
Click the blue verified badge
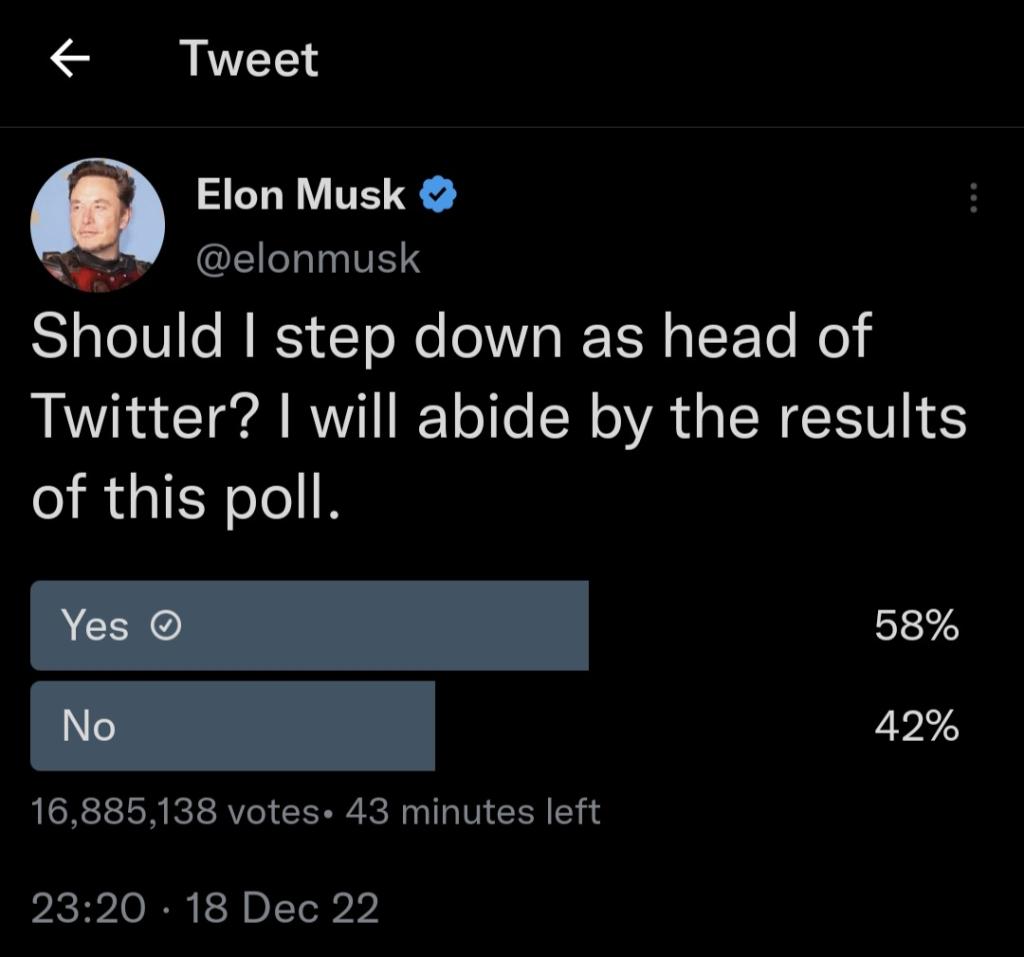tap(439, 196)
